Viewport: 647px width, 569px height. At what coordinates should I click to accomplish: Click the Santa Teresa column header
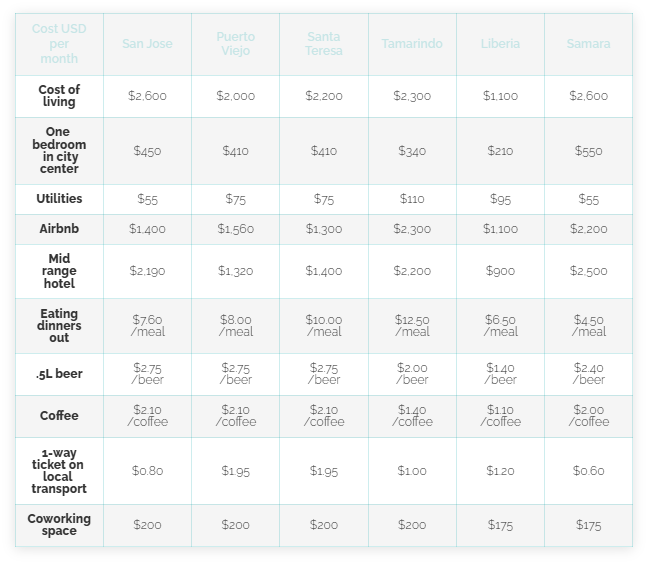[324, 44]
